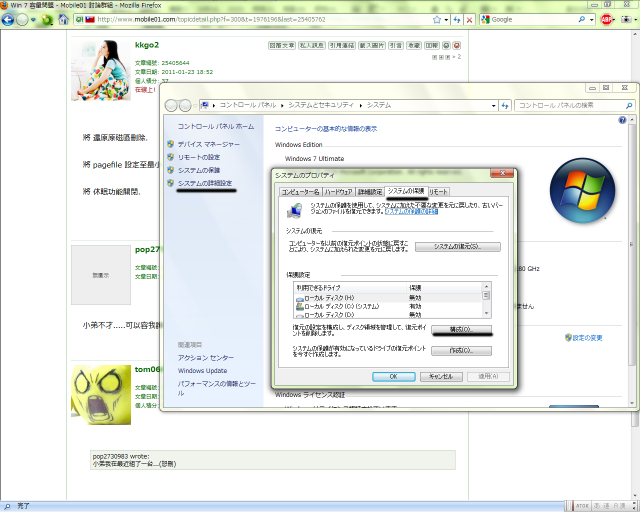
Task: Click the システムの復元(S)... button
Action: pyautogui.click(x=458, y=247)
